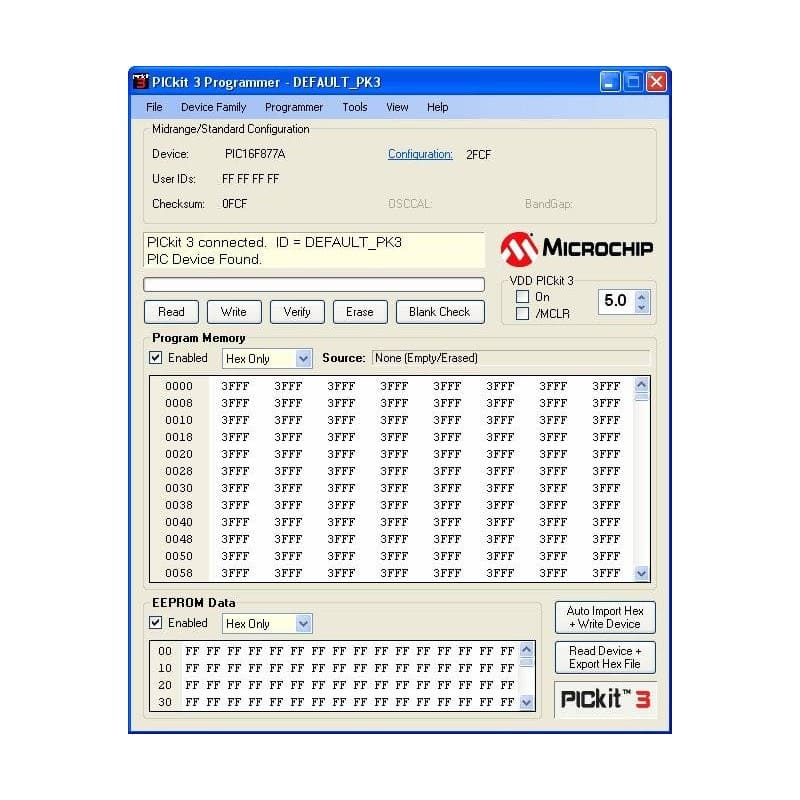
Task: Click the Source field None (Empty/Erased)
Action: [511, 358]
